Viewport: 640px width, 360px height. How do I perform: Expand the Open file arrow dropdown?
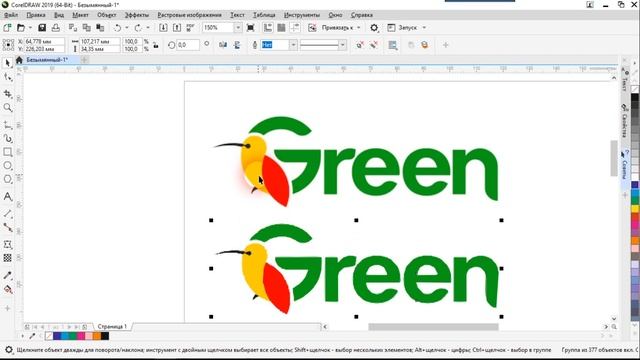30,27
